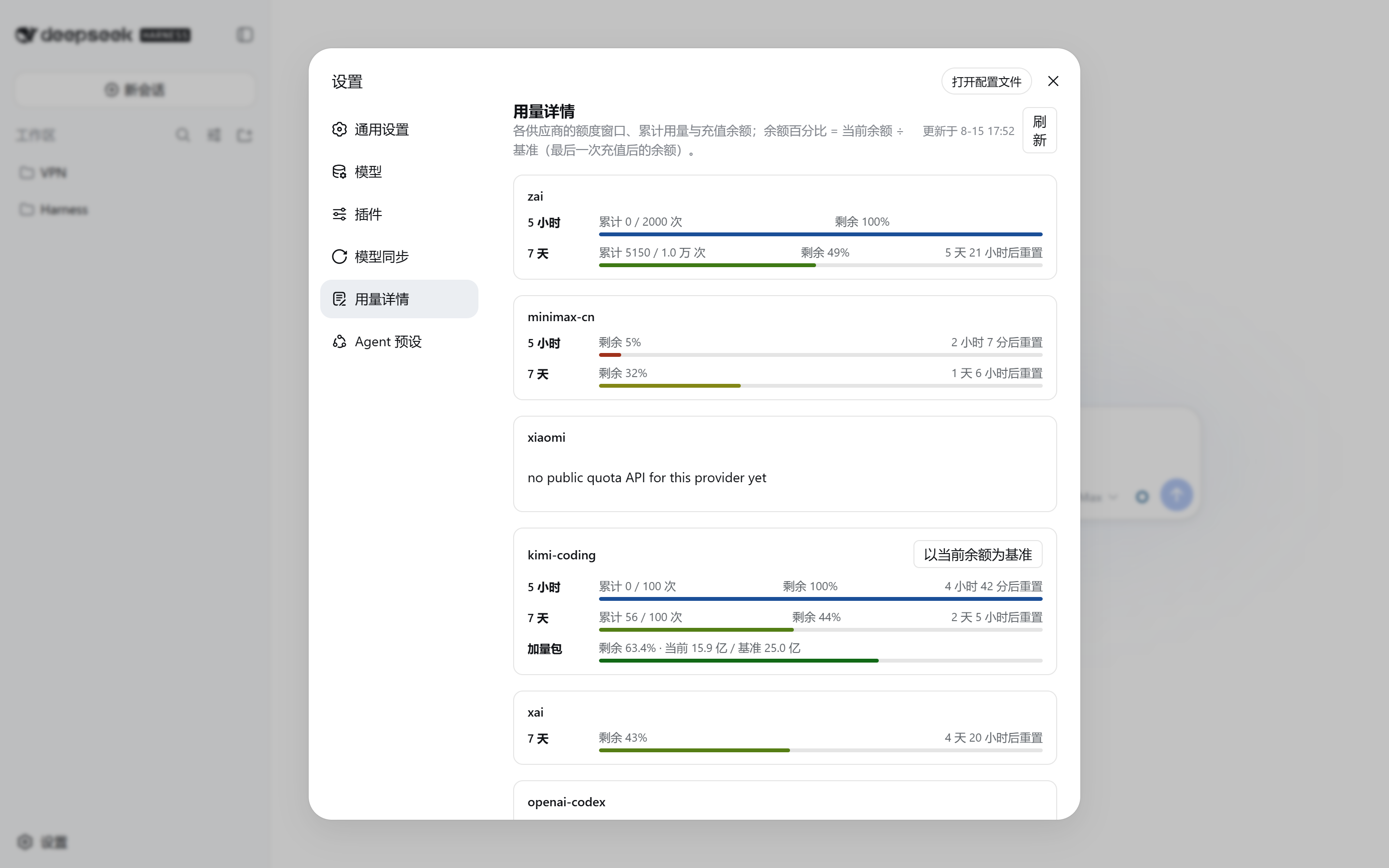1389x868 pixels.
Task: Click send arrow button in background window
Action: (1177, 495)
